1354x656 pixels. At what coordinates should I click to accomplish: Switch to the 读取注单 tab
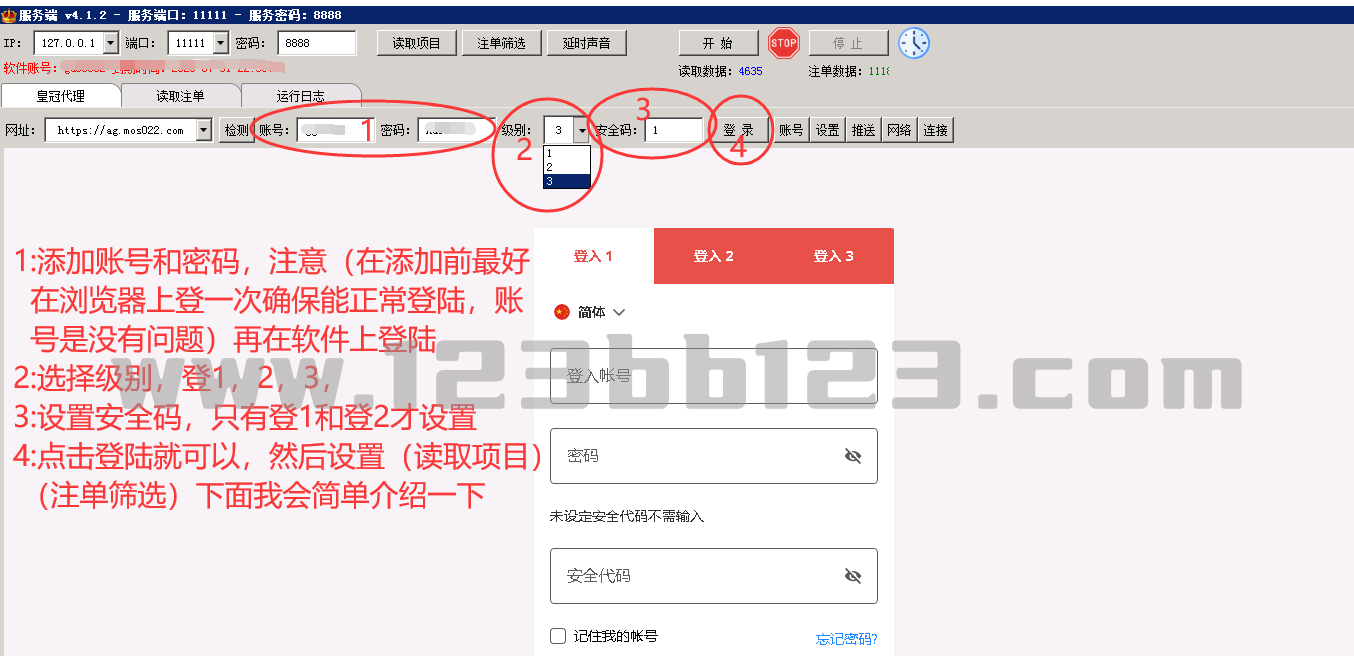180,97
